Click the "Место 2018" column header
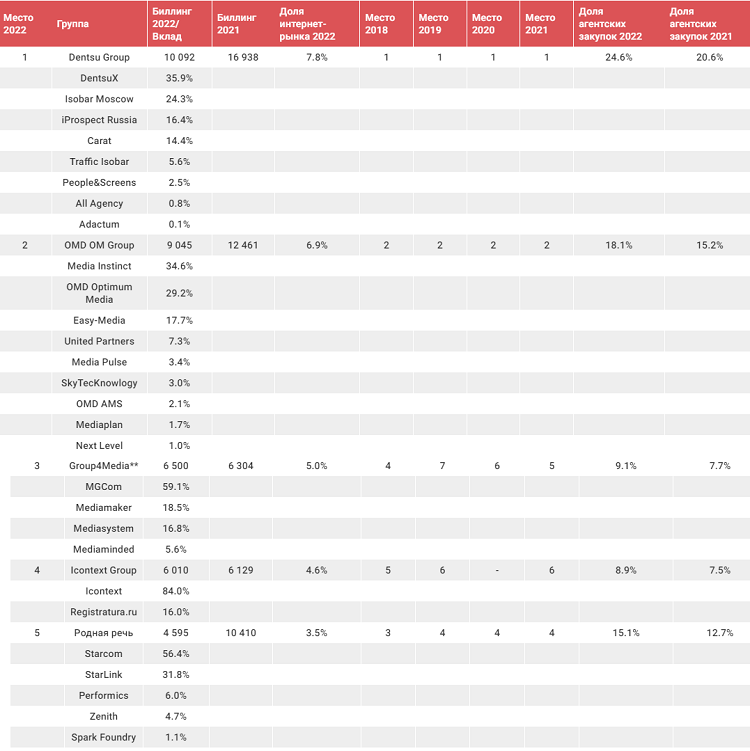The image size is (750, 751). coord(380,23)
